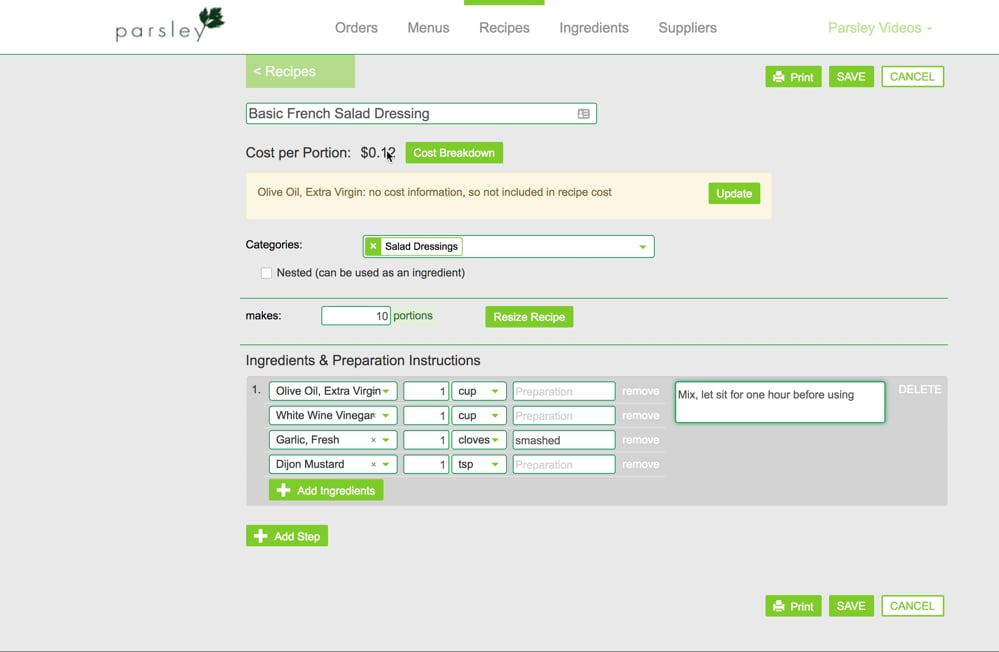
Task: Switch to the Menus tab
Action: (428, 28)
